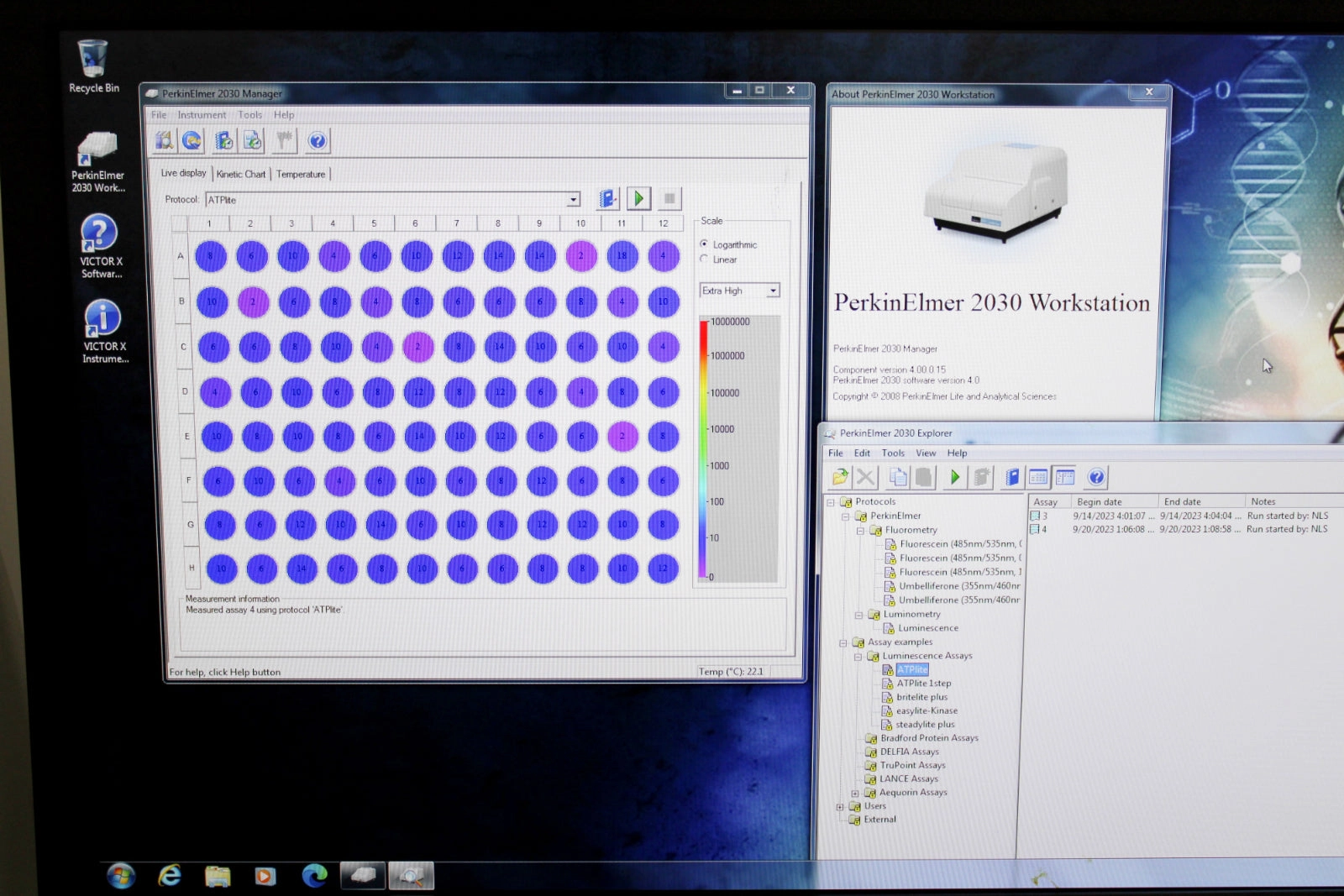This screenshot has width=1344, height=896.
Task: Click the paste icon in Explorer toolbar
Action: click(923, 477)
